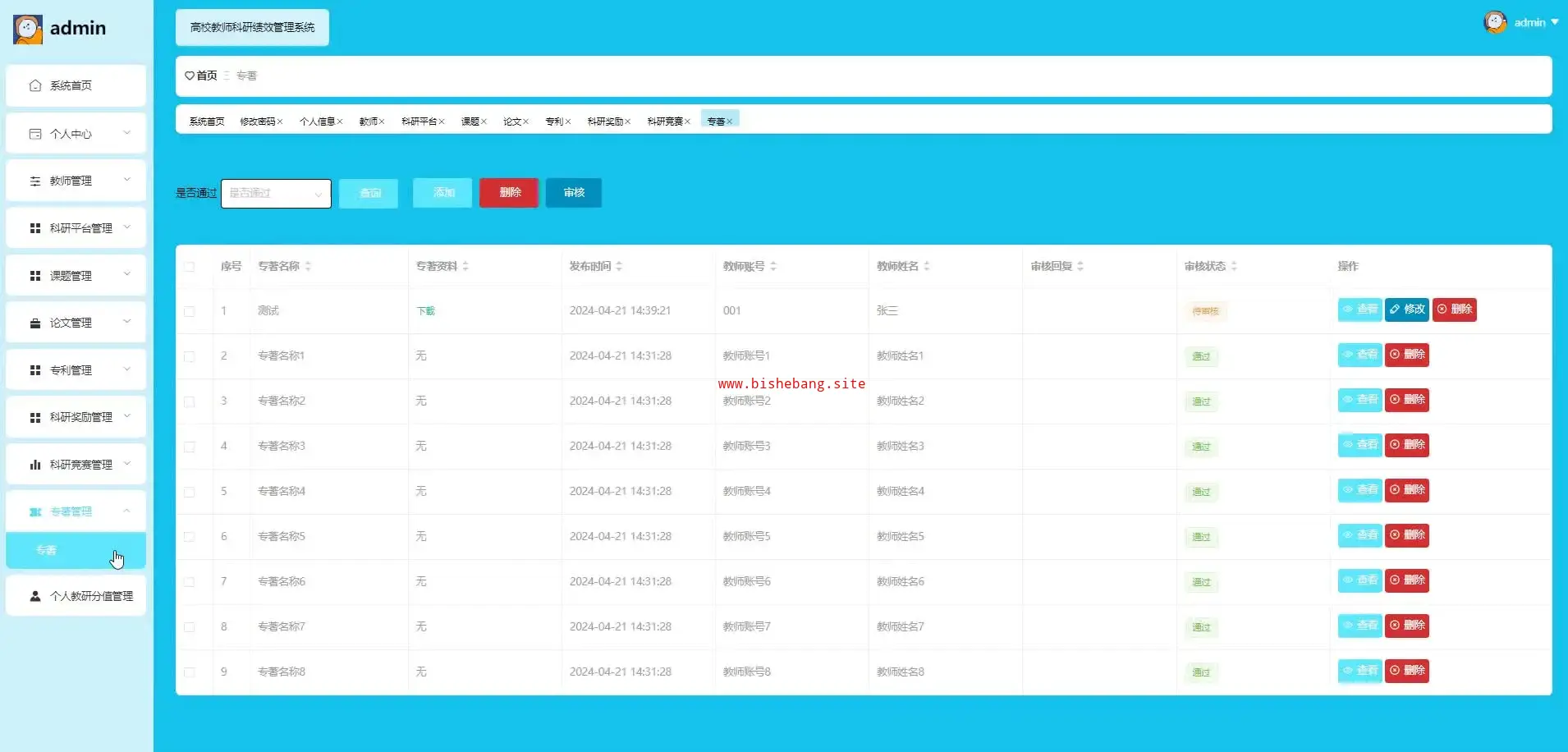Sort table by 教师账号 column arrows
Image resolution: width=1568 pixels, height=752 pixels.
(773, 266)
